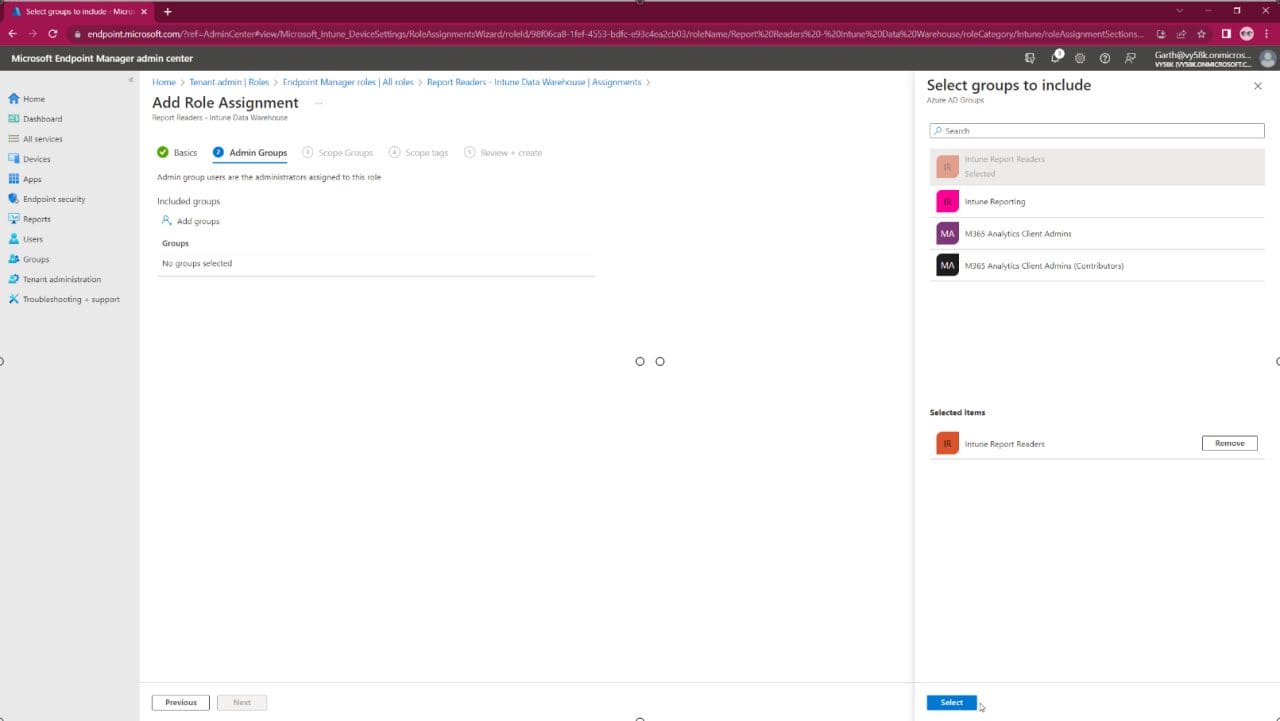
Task: Return to the Basics step
Action: coord(185,152)
